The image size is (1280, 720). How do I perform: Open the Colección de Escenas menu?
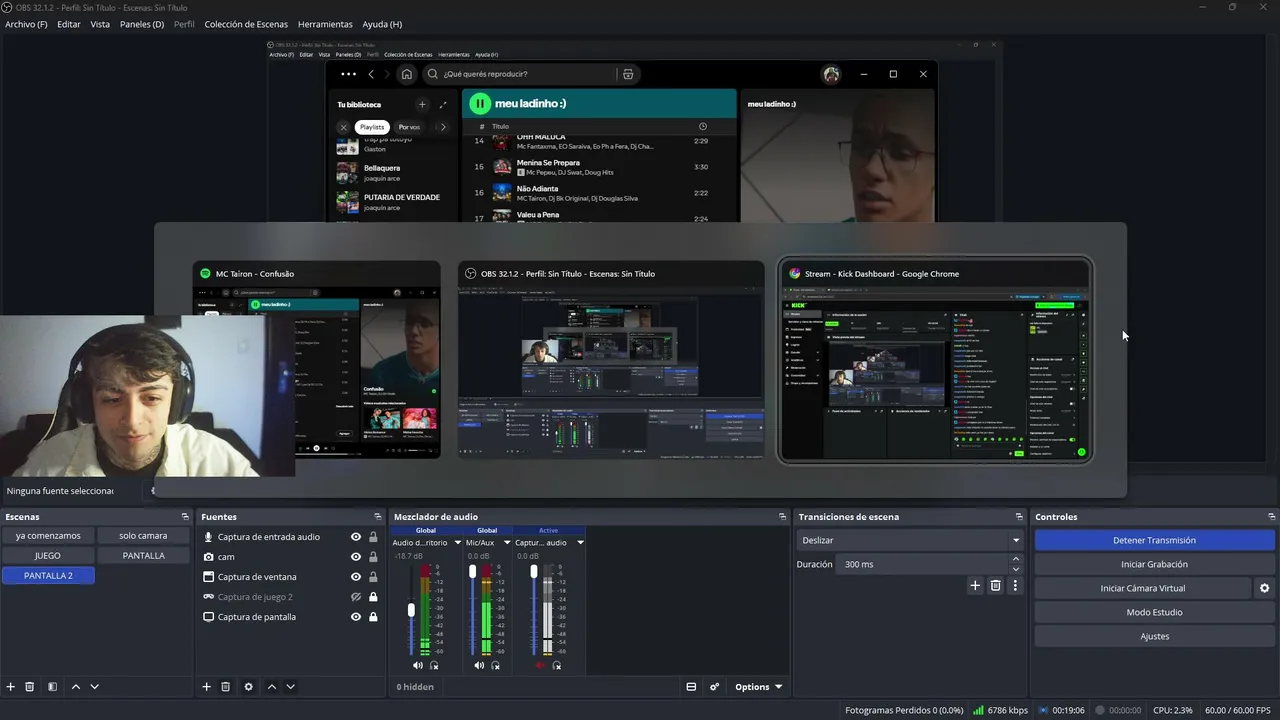246,24
